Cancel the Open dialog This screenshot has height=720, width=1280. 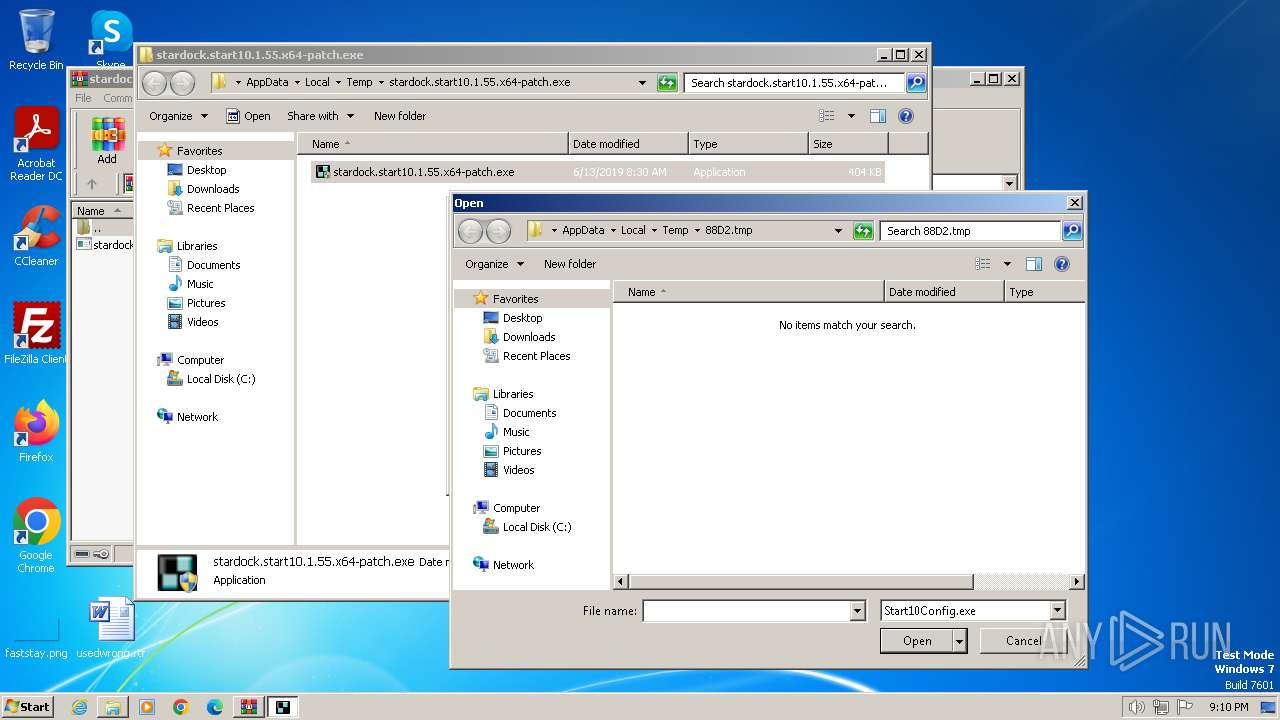point(1023,641)
